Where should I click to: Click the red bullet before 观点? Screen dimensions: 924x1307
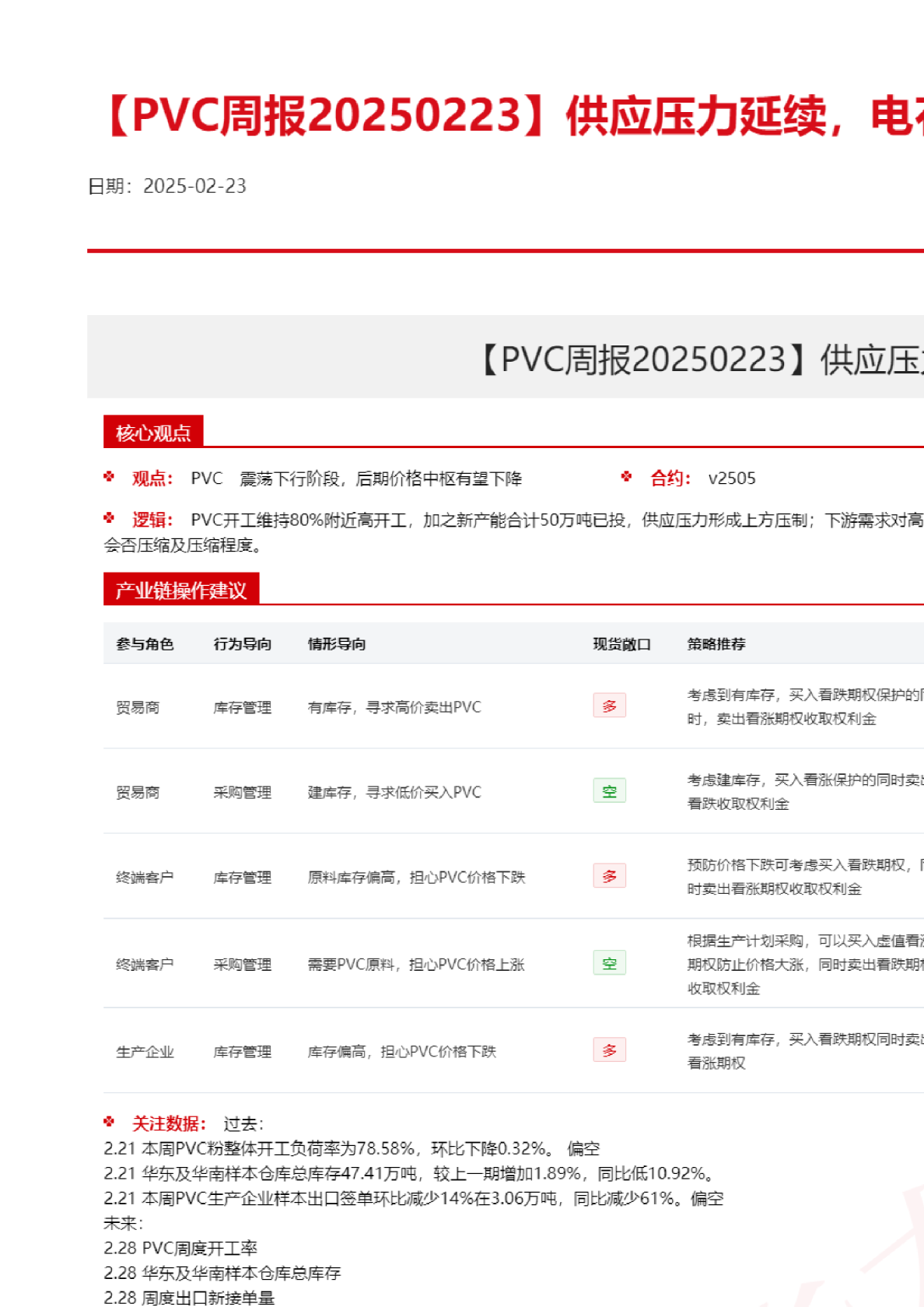(x=109, y=477)
